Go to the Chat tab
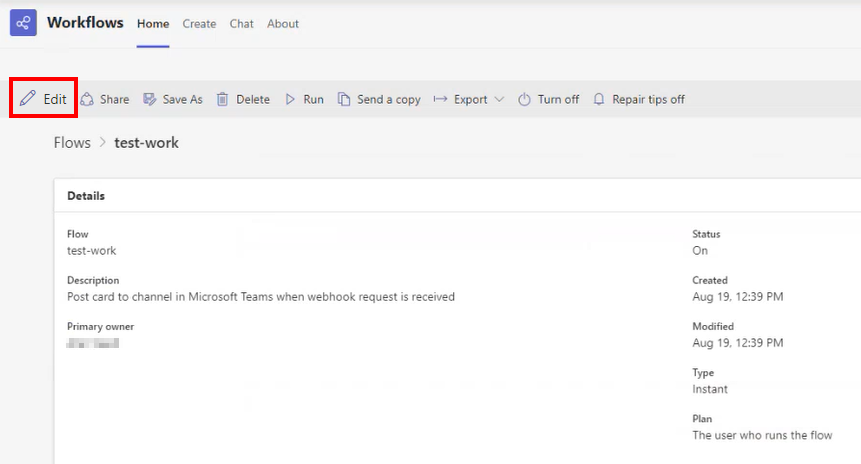The width and height of the screenshot is (861, 464). [x=242, y=24]
